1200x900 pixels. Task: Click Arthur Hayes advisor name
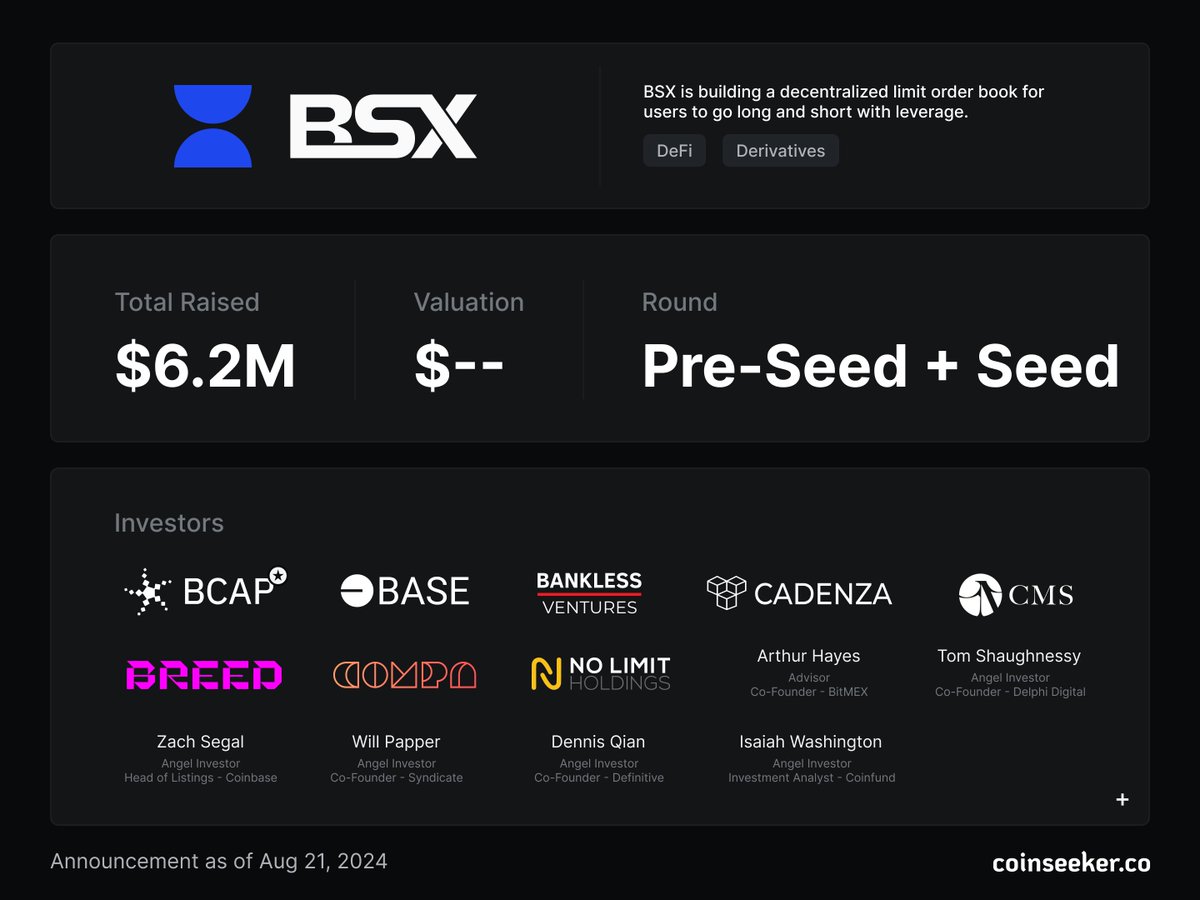pyautogui.click(x=808, y=656)
